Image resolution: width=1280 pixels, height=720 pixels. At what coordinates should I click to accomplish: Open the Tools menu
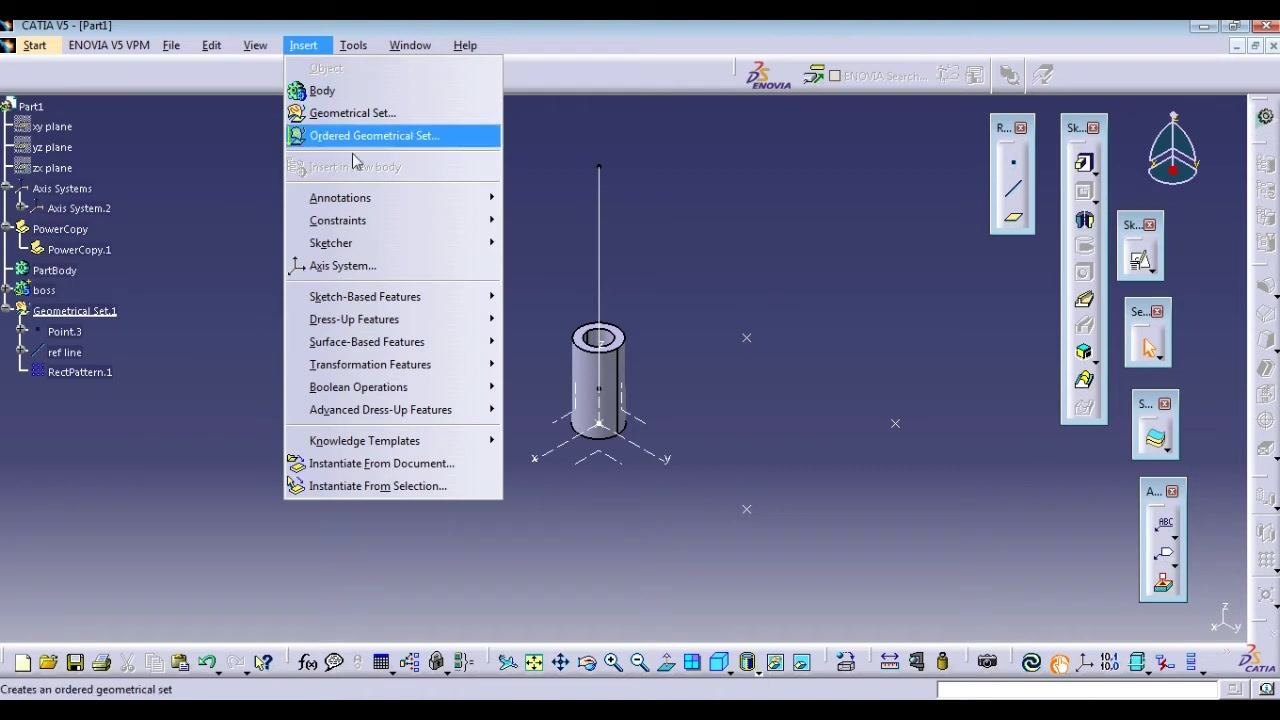(353, 45)
